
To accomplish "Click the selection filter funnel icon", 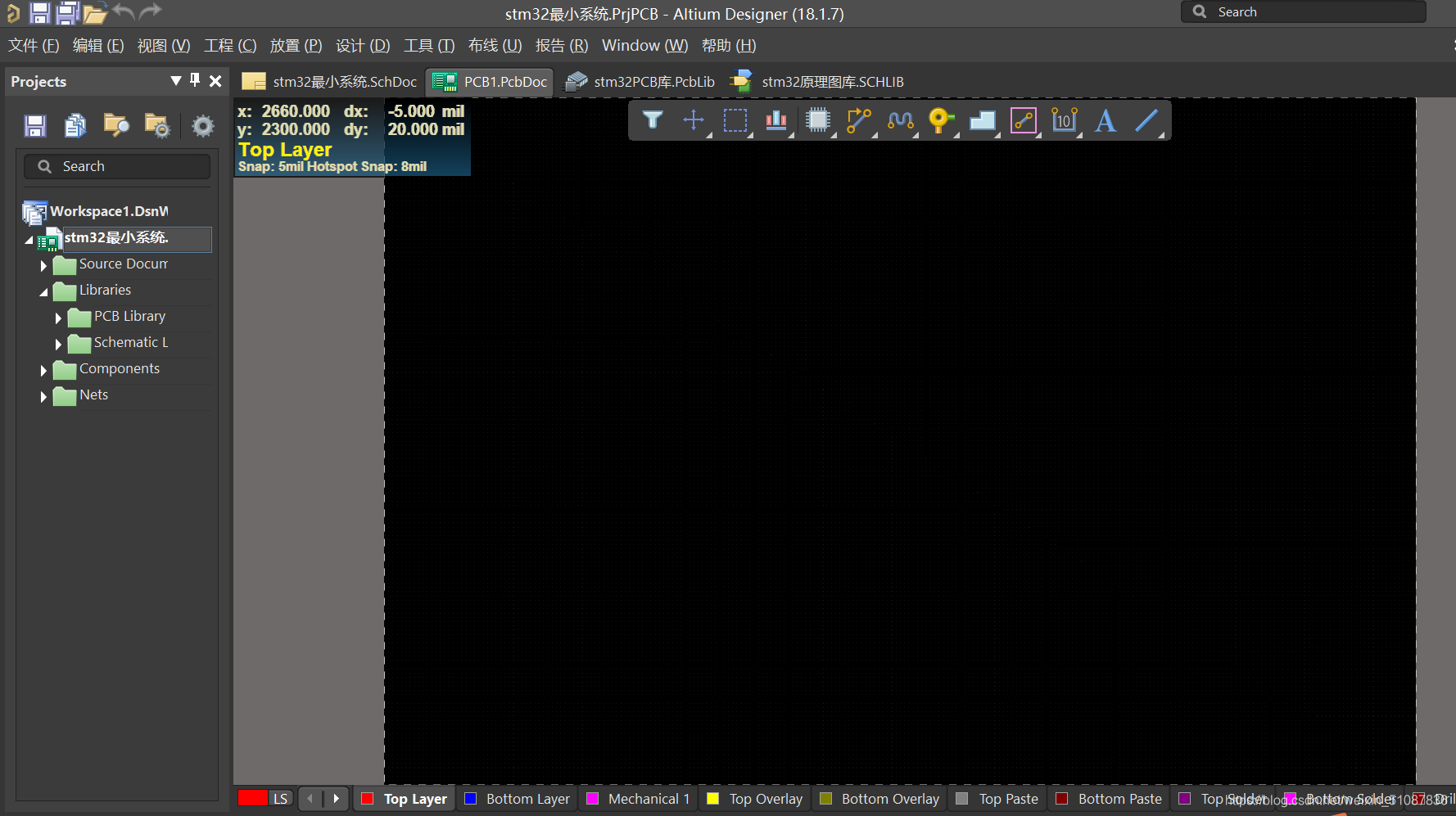I will pos(653,120).
